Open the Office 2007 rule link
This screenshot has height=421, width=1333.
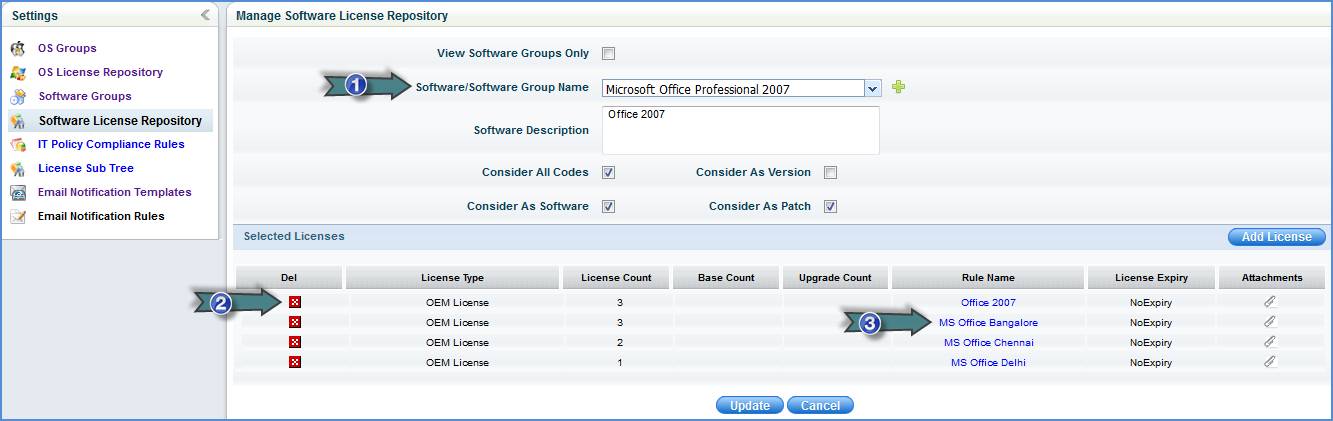[x=988, y=302]
